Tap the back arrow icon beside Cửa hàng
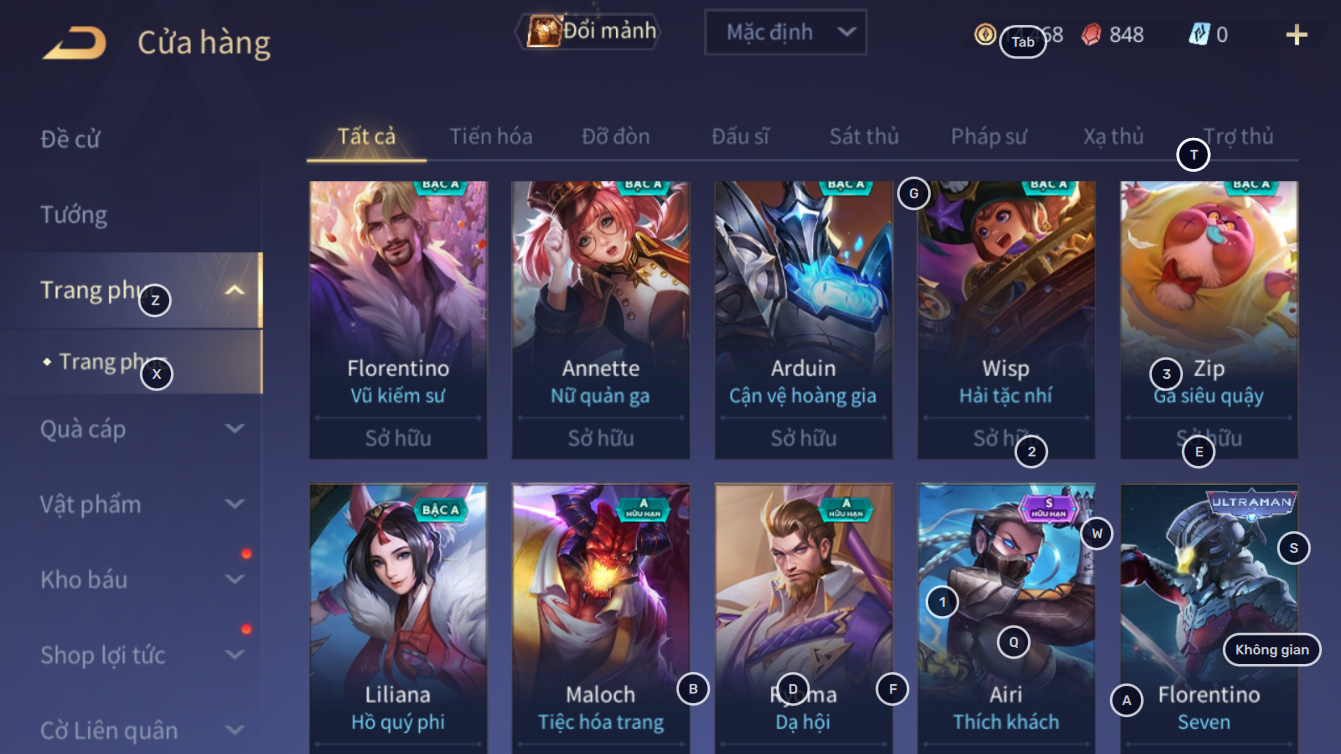1341x754 pixels. [74, 43]
